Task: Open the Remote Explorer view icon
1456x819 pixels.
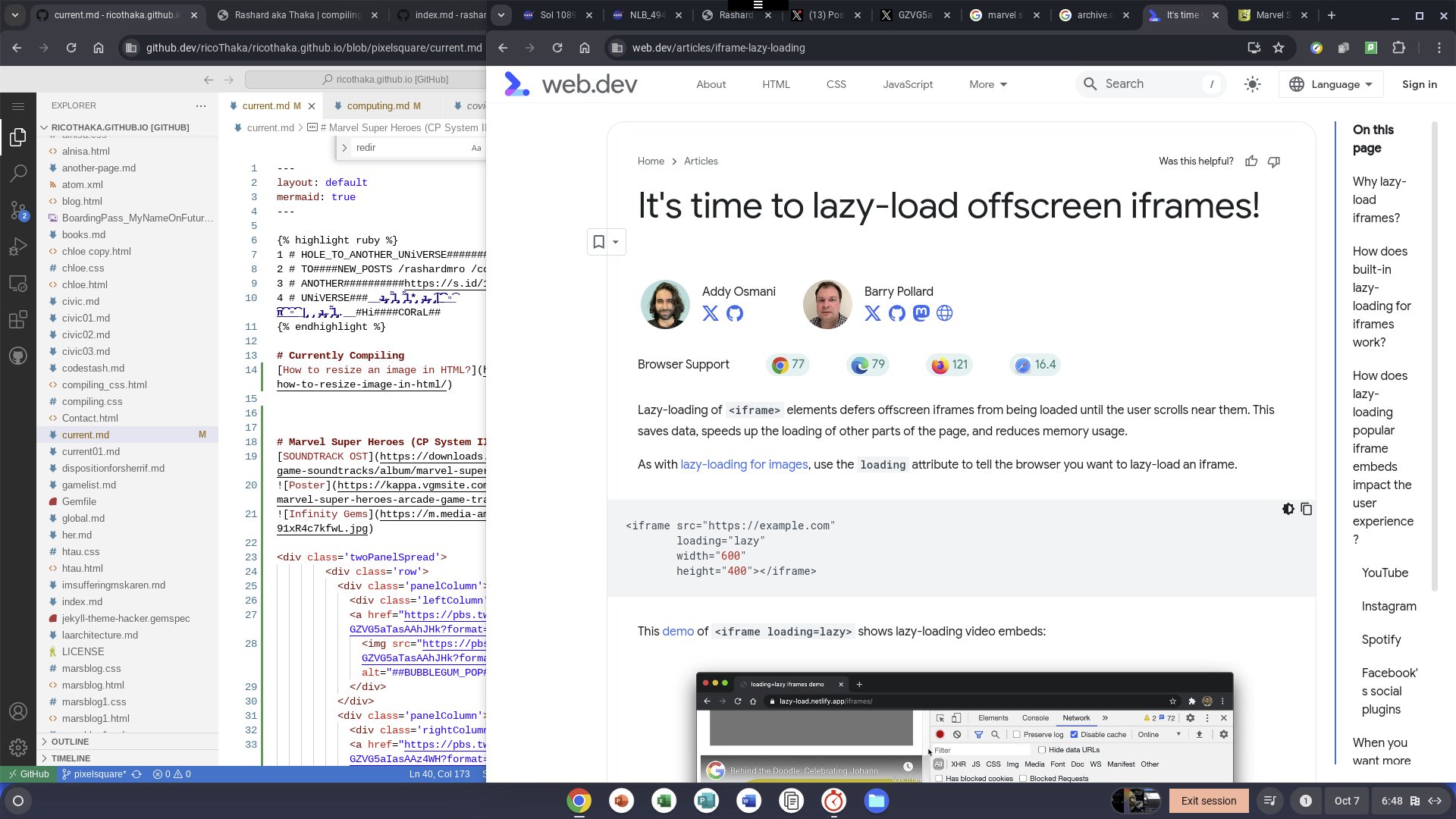Action: tap(18, 284)
